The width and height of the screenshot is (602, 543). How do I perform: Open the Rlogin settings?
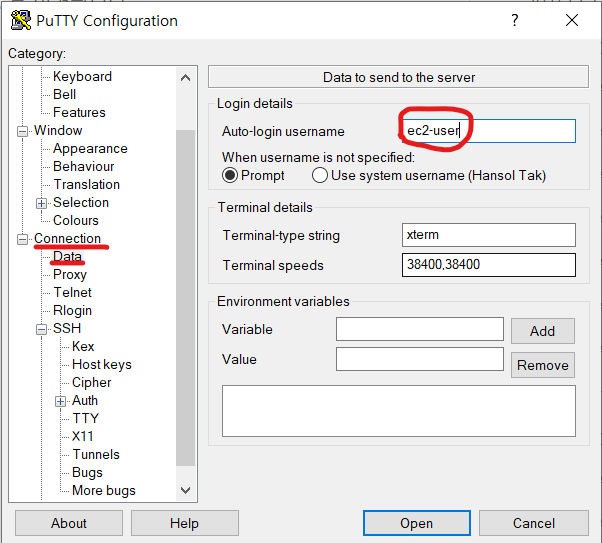(x=72, y=311)
